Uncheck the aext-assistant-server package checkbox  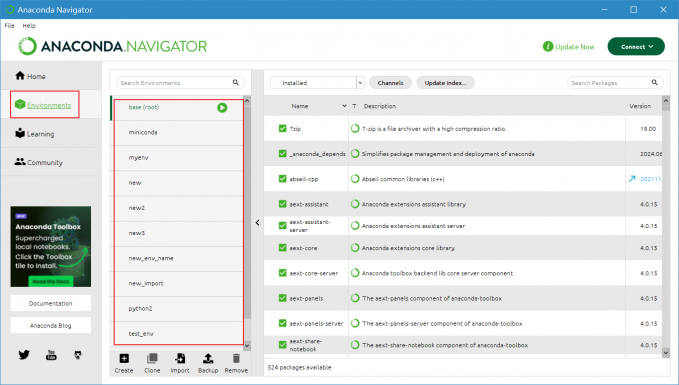282,226
